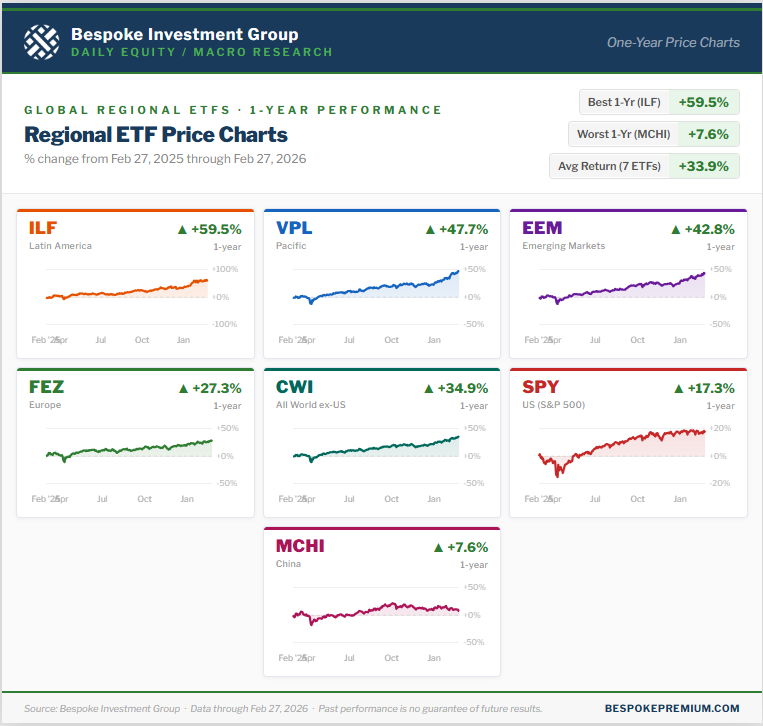Click the green arrow by EEM's +42.8%
Screen dimensions: 763x726
click(676, 229)
